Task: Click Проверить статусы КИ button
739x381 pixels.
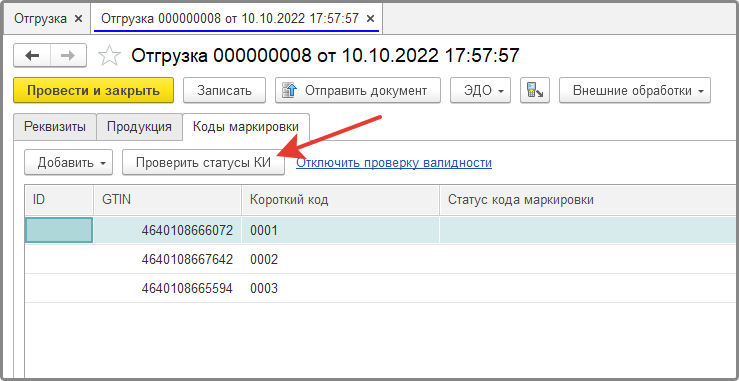Action: point(204,163)
